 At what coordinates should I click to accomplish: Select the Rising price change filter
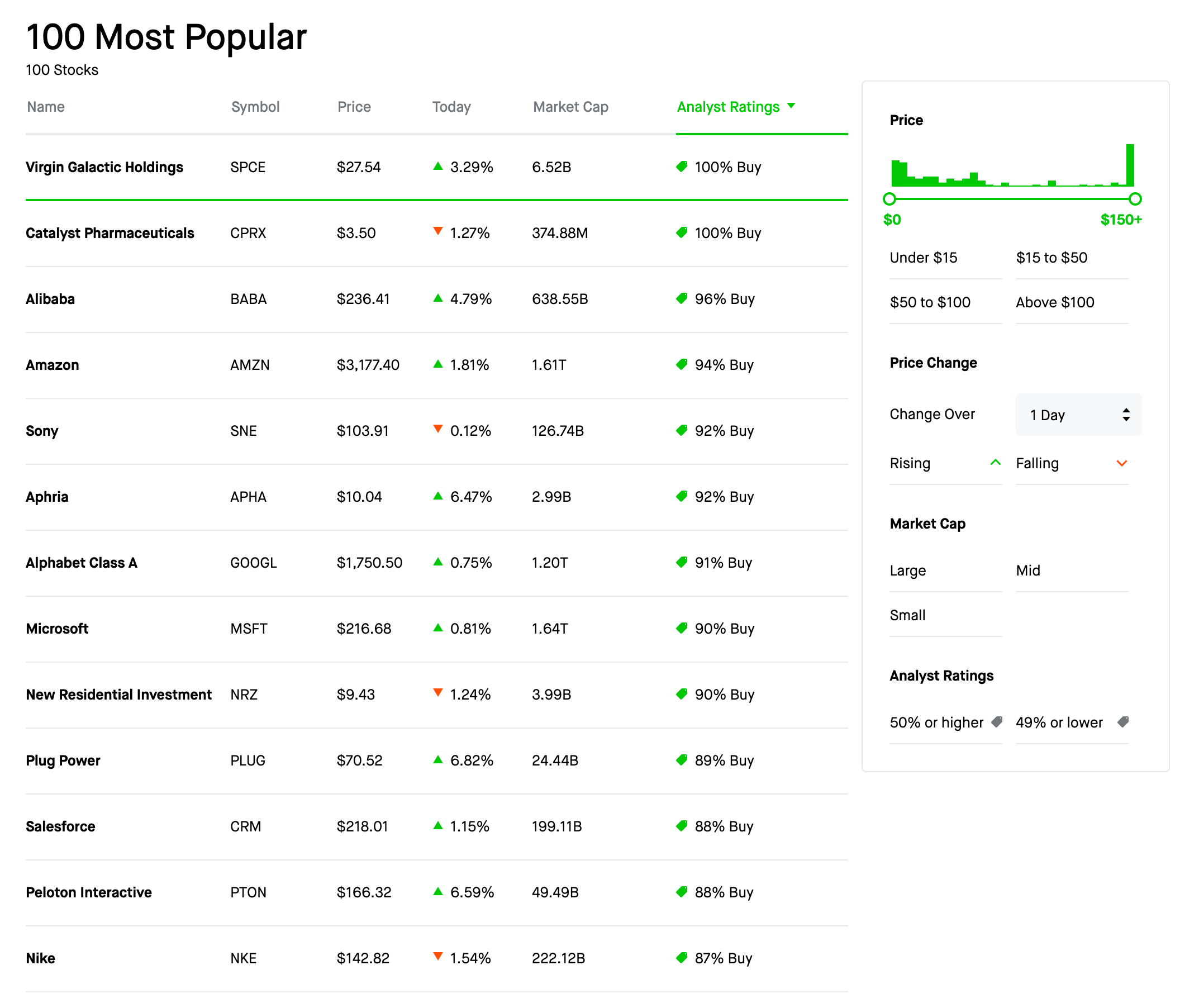(945, 464)
